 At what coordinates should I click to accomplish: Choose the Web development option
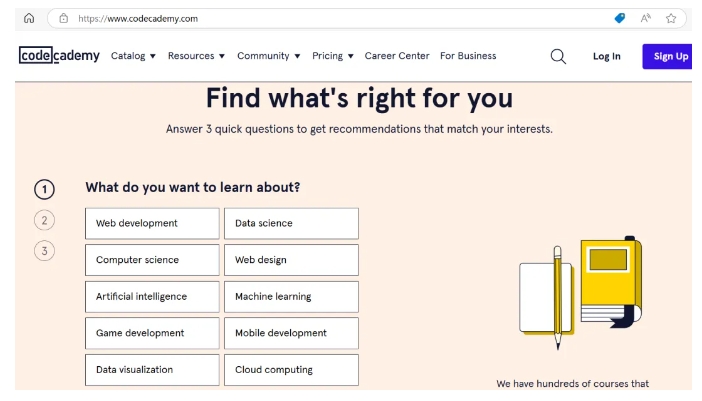tap(151, 223)
